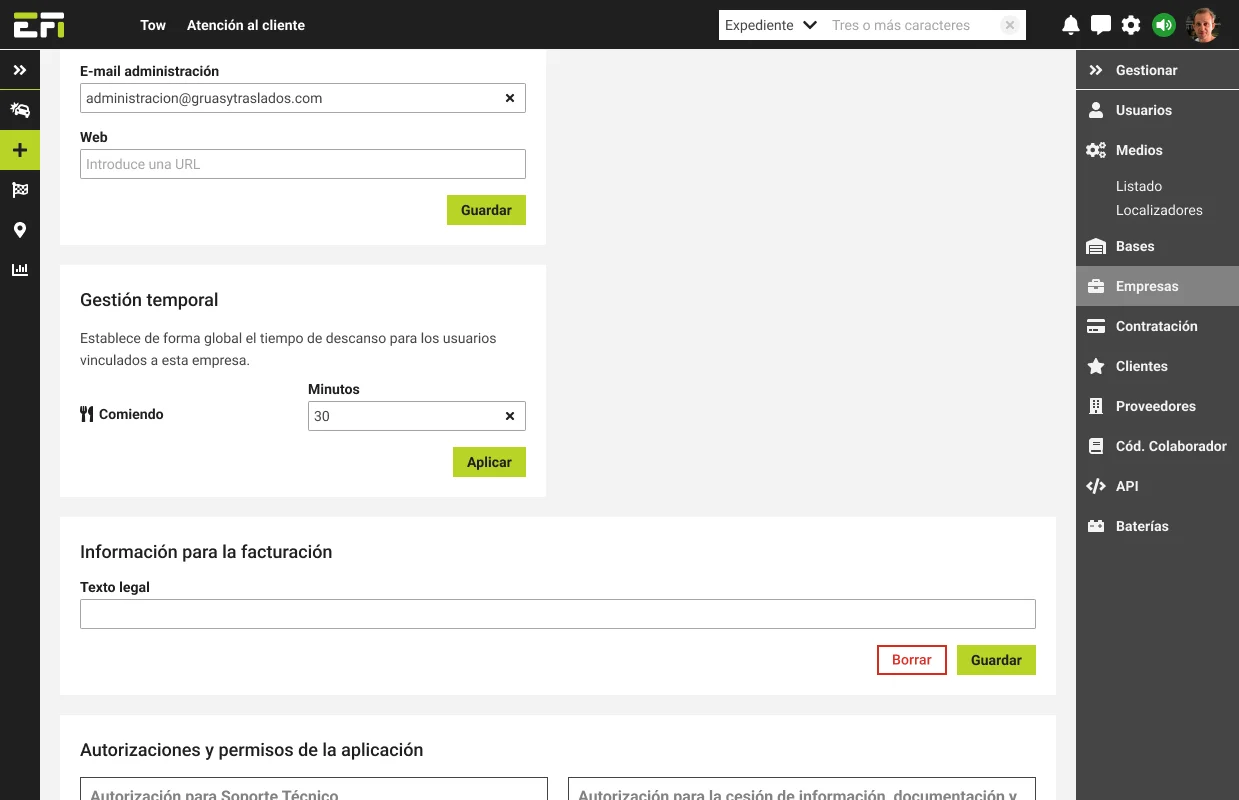The image size is (1239, 800).
Task: Click the Contratación credit card icon
Action: pos(1096,326)
